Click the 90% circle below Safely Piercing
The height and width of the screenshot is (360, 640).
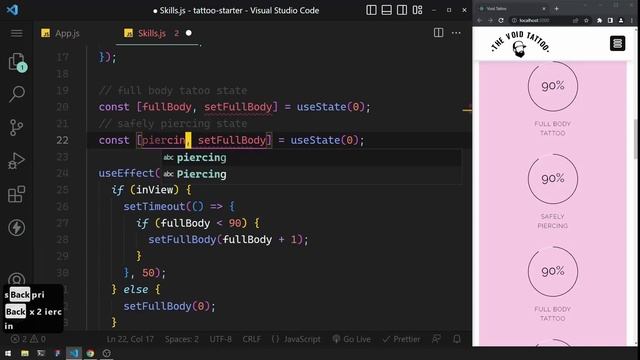(x=553, y=271)
